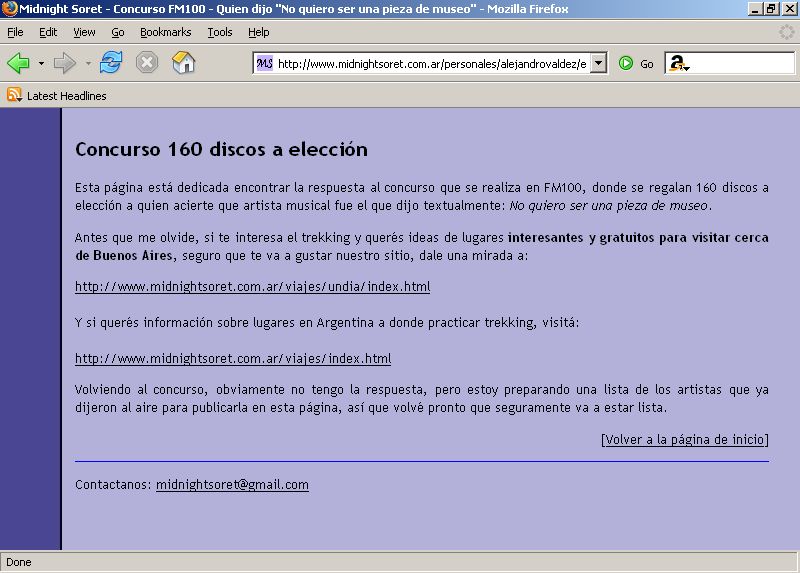Click the Contactanos label text
Image resolution: width=800 pixels, height=573 pixels.
click(113, 484)
